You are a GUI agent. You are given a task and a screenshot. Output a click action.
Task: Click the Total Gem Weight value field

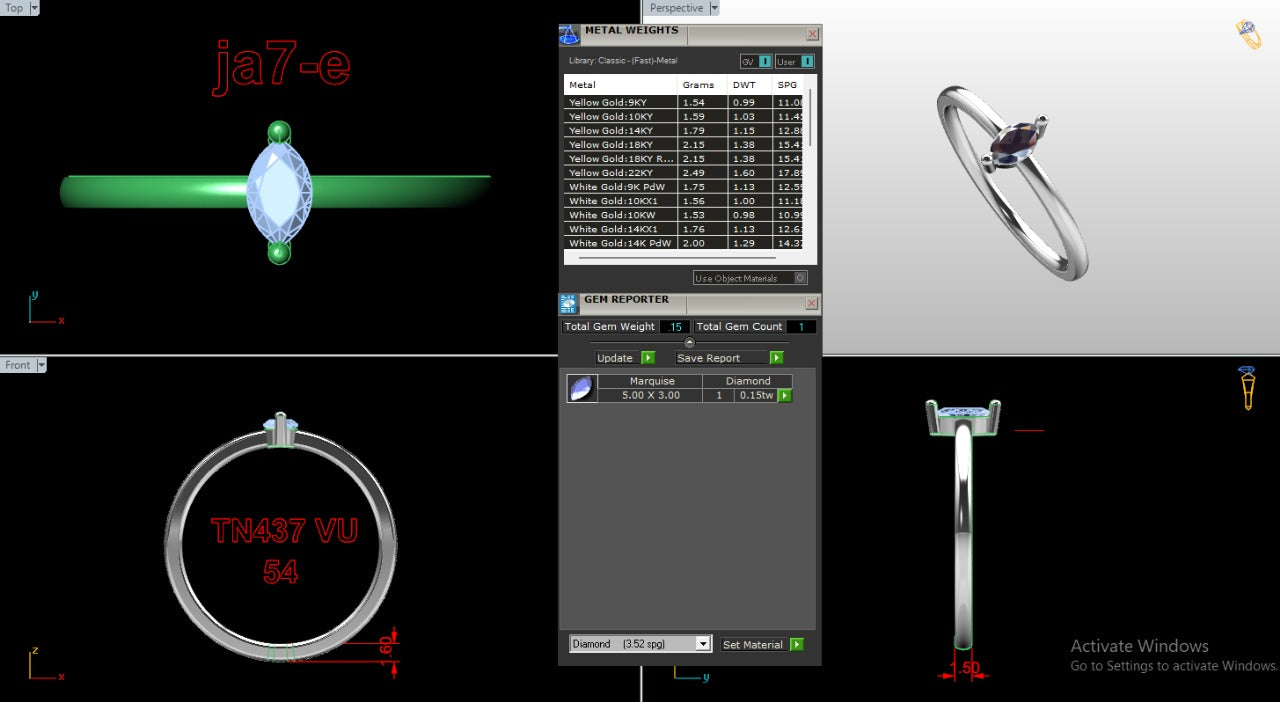[676, 327]
